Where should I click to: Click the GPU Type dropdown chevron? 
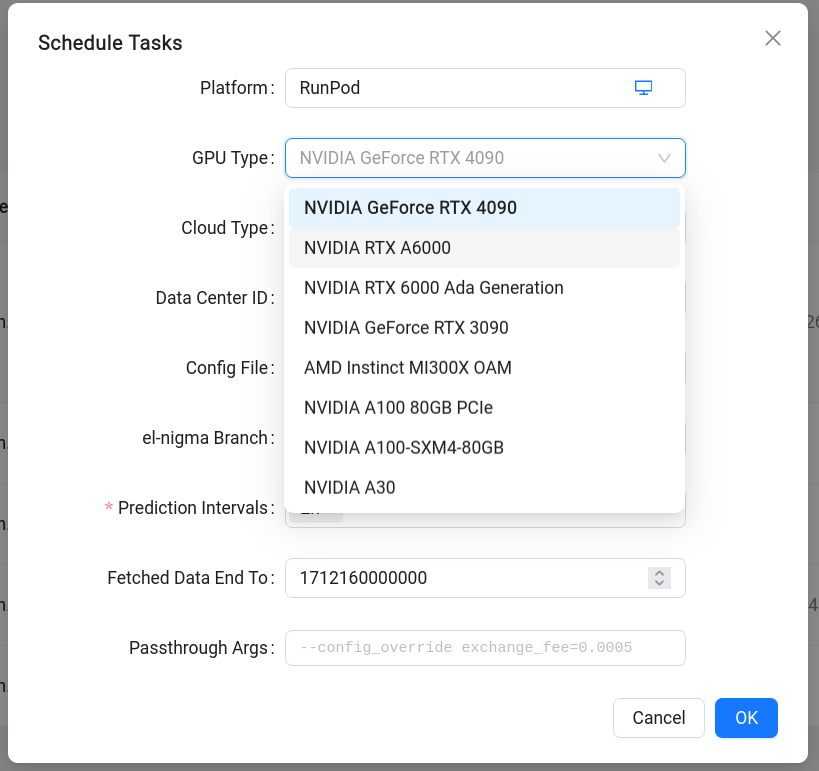[x=663, y=157]
